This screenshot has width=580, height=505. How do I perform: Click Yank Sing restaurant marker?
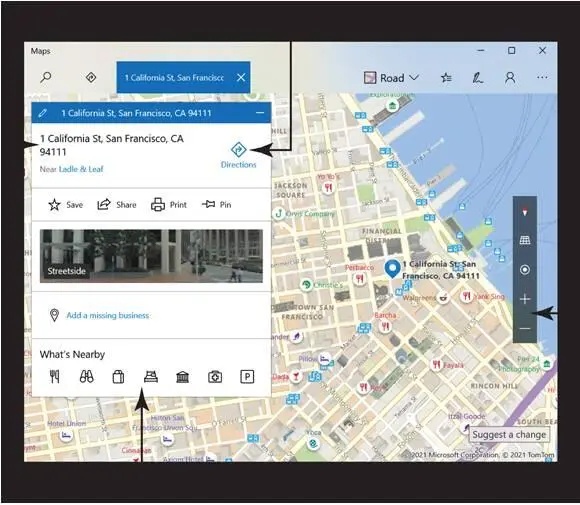(x=466, y=296)
